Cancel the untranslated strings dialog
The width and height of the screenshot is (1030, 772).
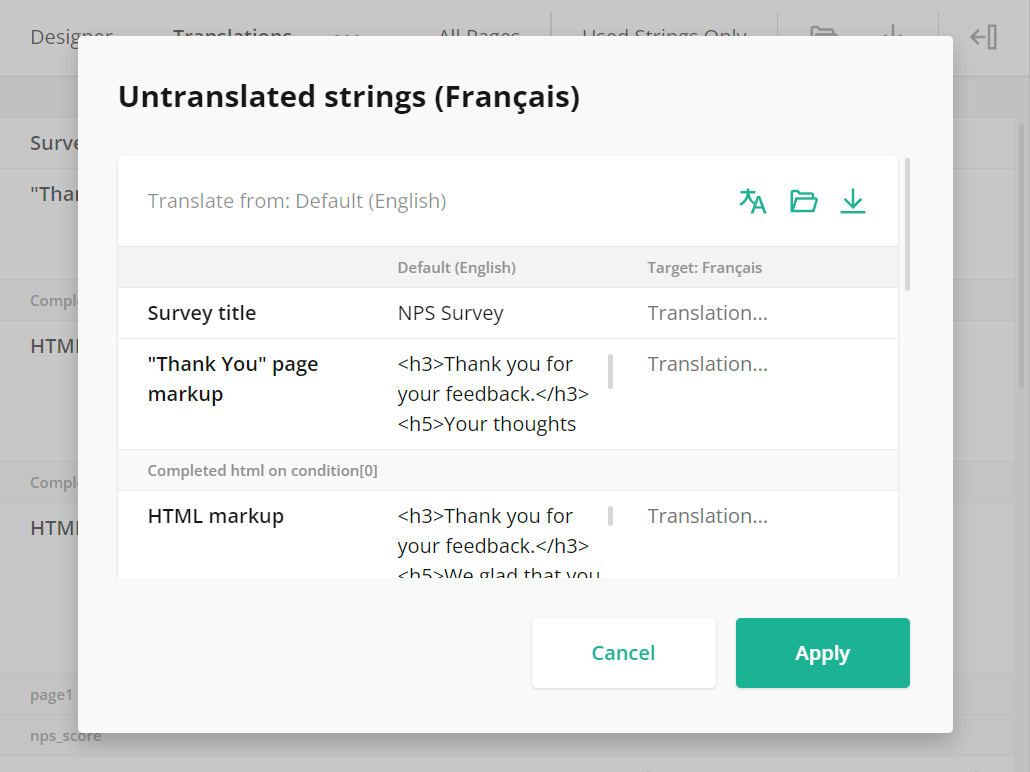(623, 653)
